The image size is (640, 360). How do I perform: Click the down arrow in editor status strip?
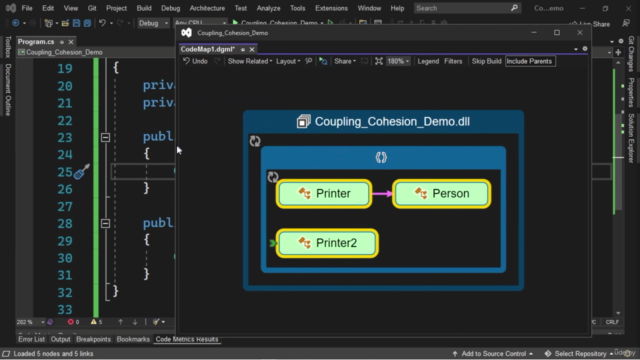pyautogui.click(x=135, y=322)
